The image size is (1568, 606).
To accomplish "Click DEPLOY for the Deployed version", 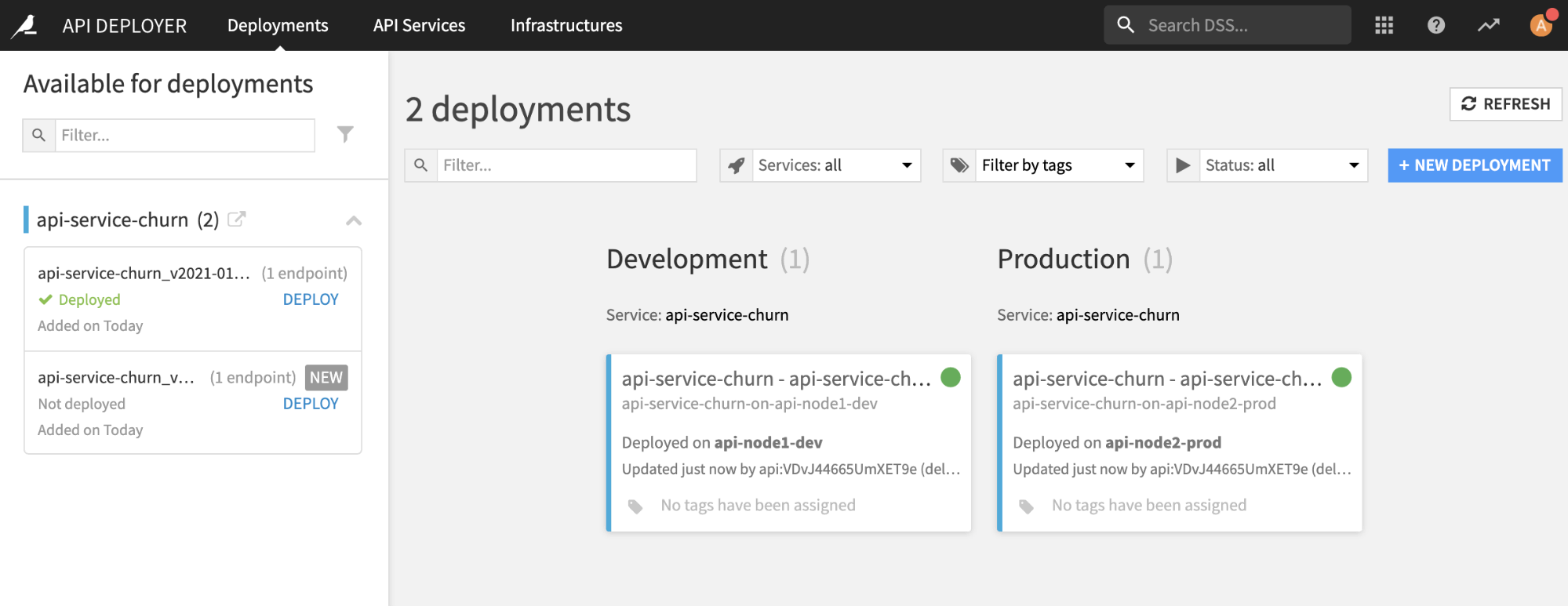I will (311, 299).
